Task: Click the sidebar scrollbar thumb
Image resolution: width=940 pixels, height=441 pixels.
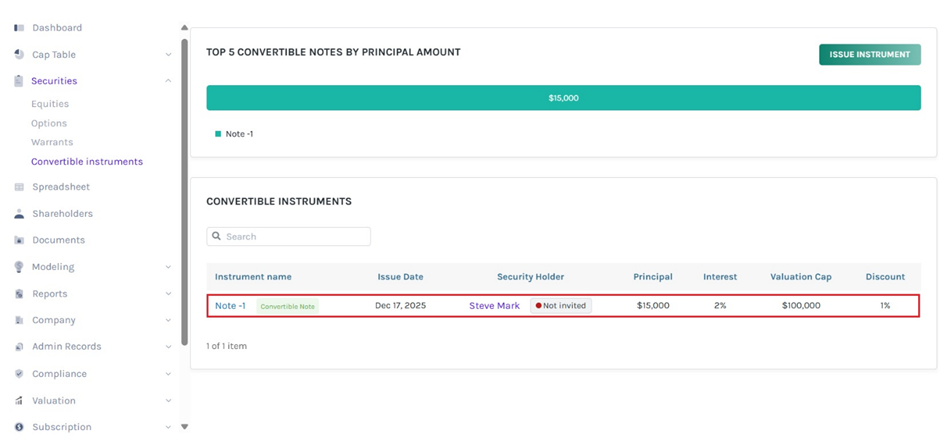Action: coord(185,192)
